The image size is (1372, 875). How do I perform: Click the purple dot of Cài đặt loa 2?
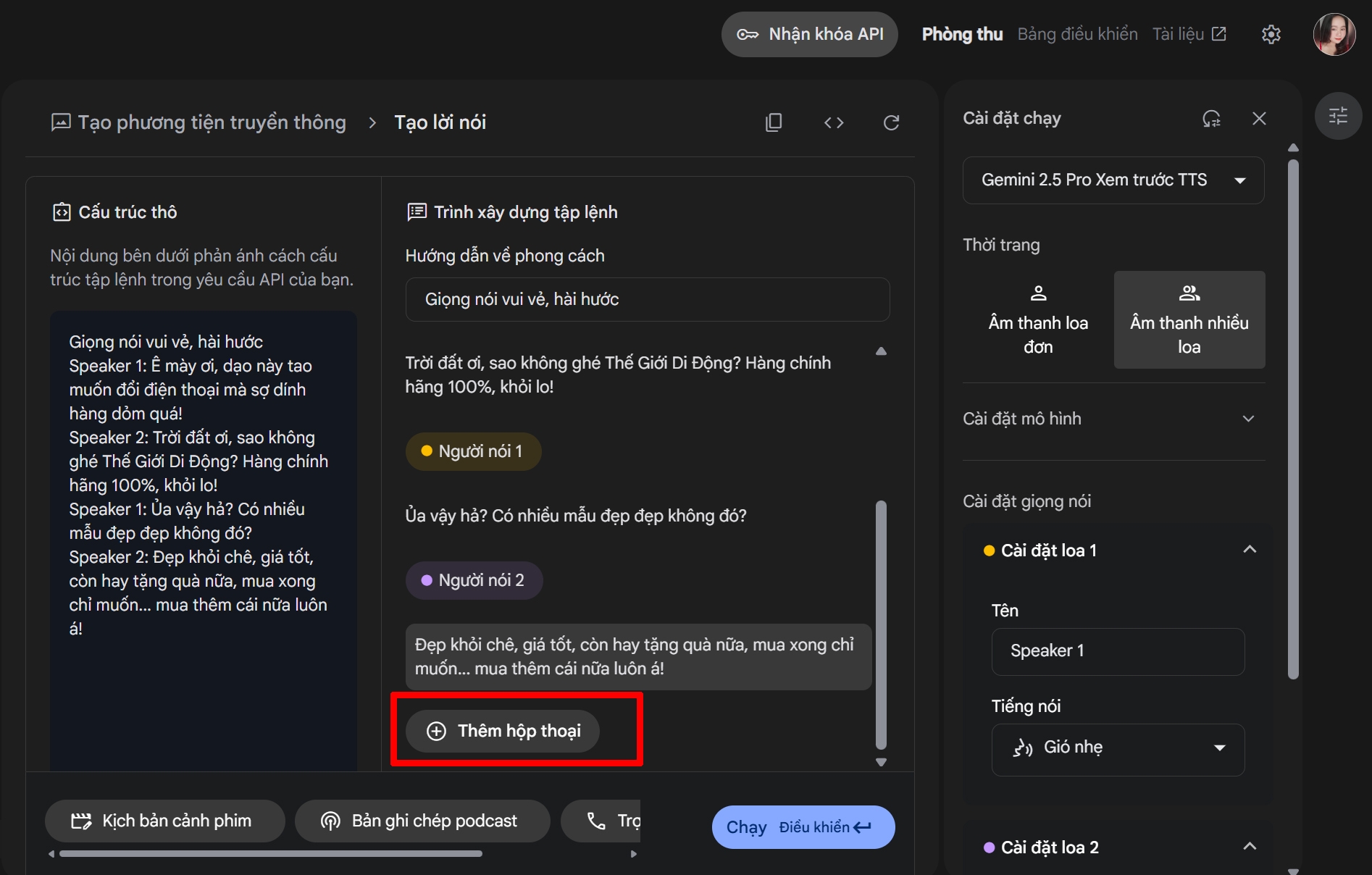989,848
